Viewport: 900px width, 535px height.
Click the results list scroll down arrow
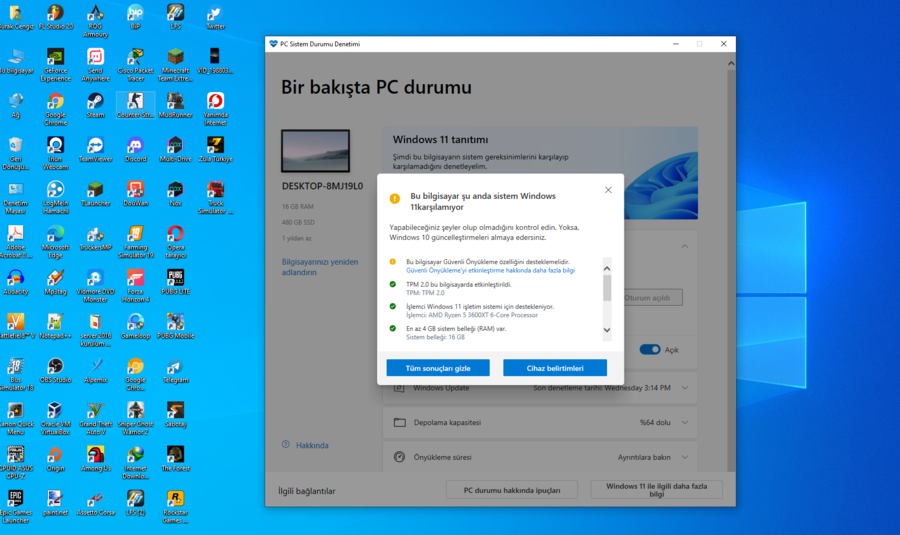[x=607, y=330]
